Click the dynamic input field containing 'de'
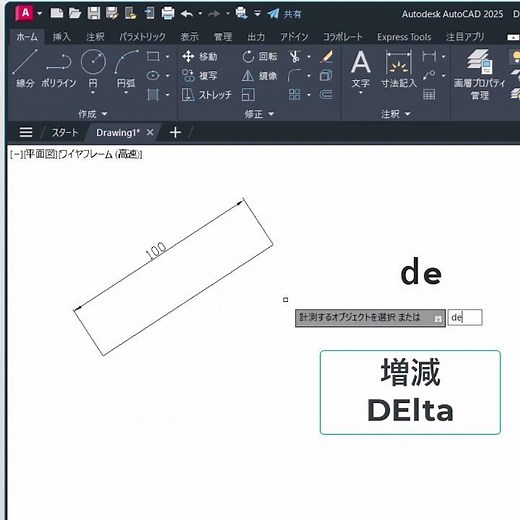 (x=465, y=317)
